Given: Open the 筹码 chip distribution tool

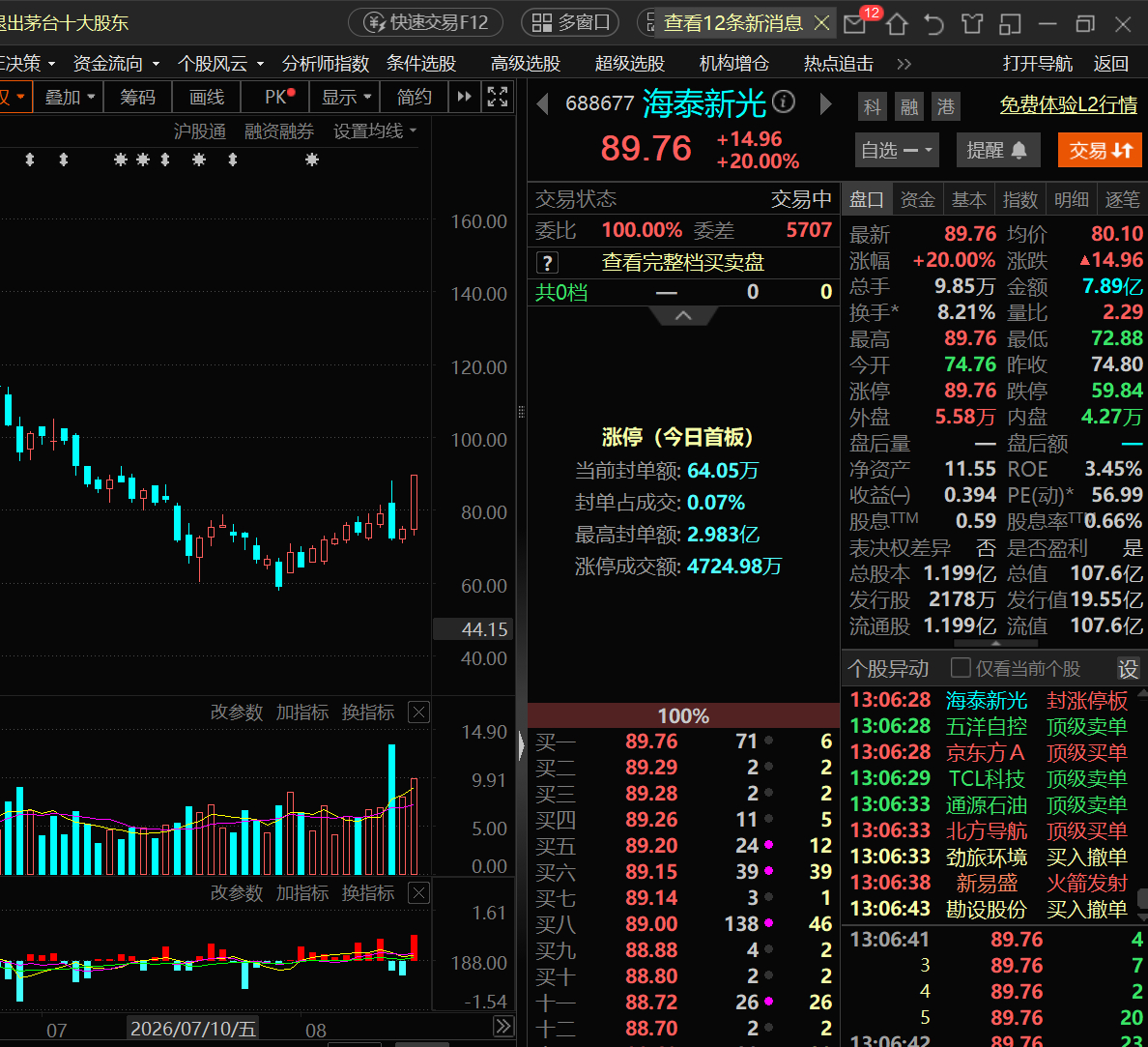Looking at the screenshot, I should (137, 97).
